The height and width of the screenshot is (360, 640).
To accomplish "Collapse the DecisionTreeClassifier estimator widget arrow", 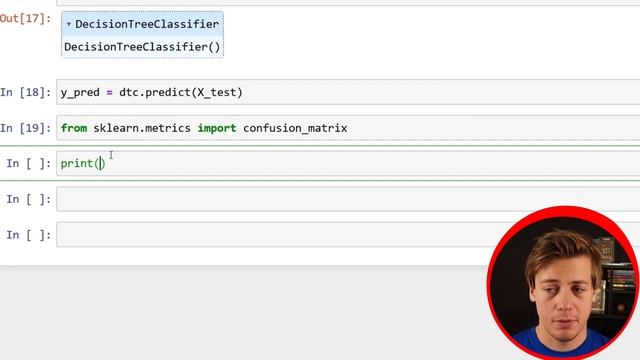I will (x=69, y=24).
